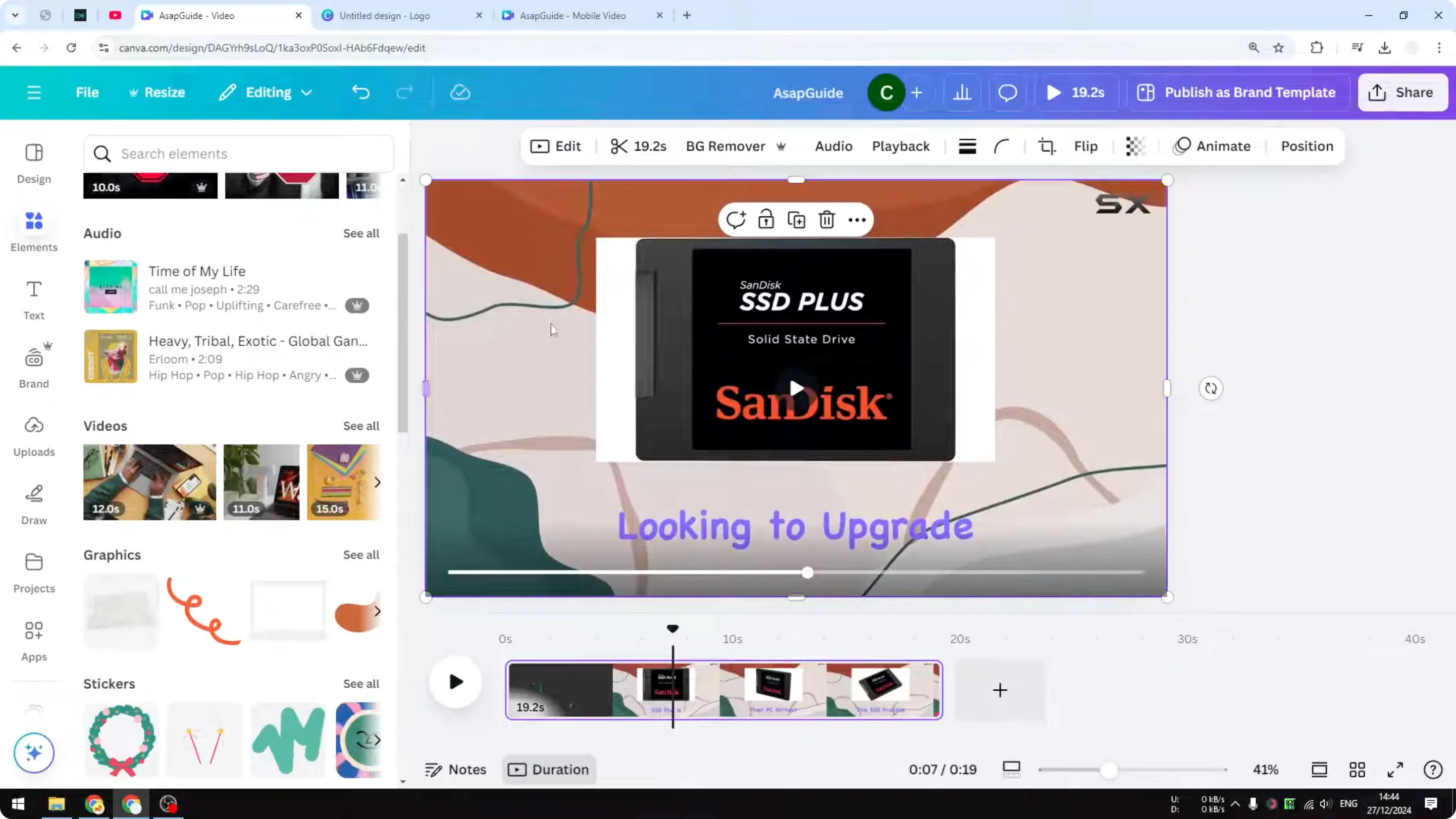Image resolution: width=1456 pixels, height=819 pixels.
Task: Open the Editing mode dropdown
Action: (x=264, y=92)
